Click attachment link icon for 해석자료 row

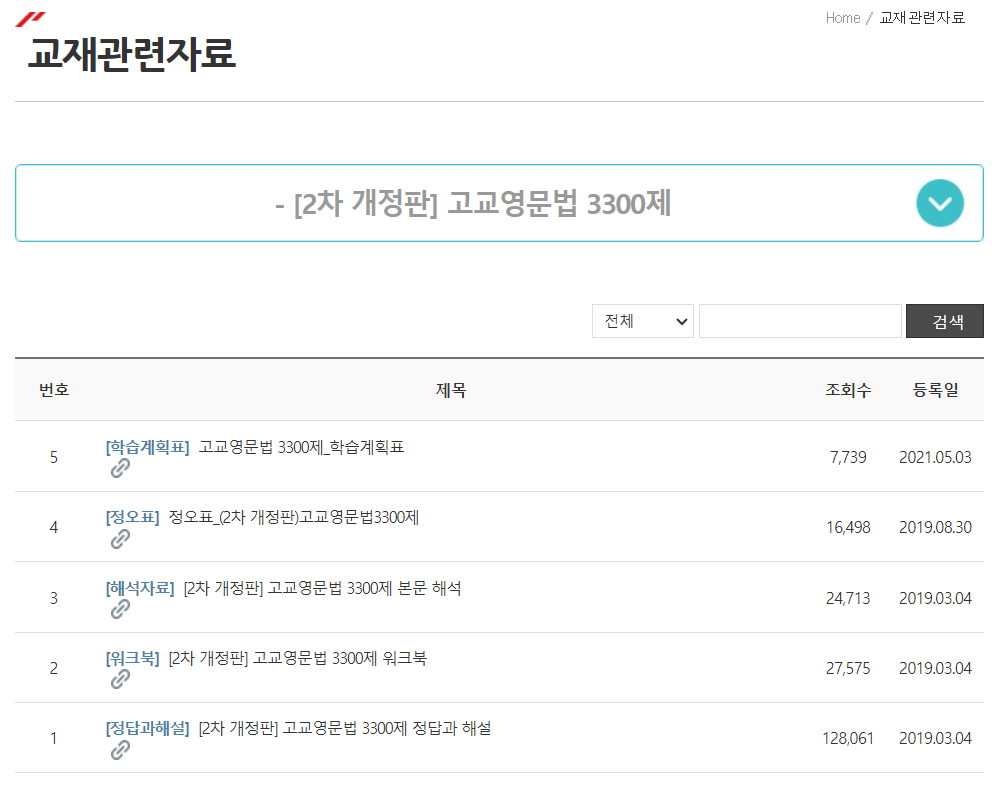click(x=120, y=609)
